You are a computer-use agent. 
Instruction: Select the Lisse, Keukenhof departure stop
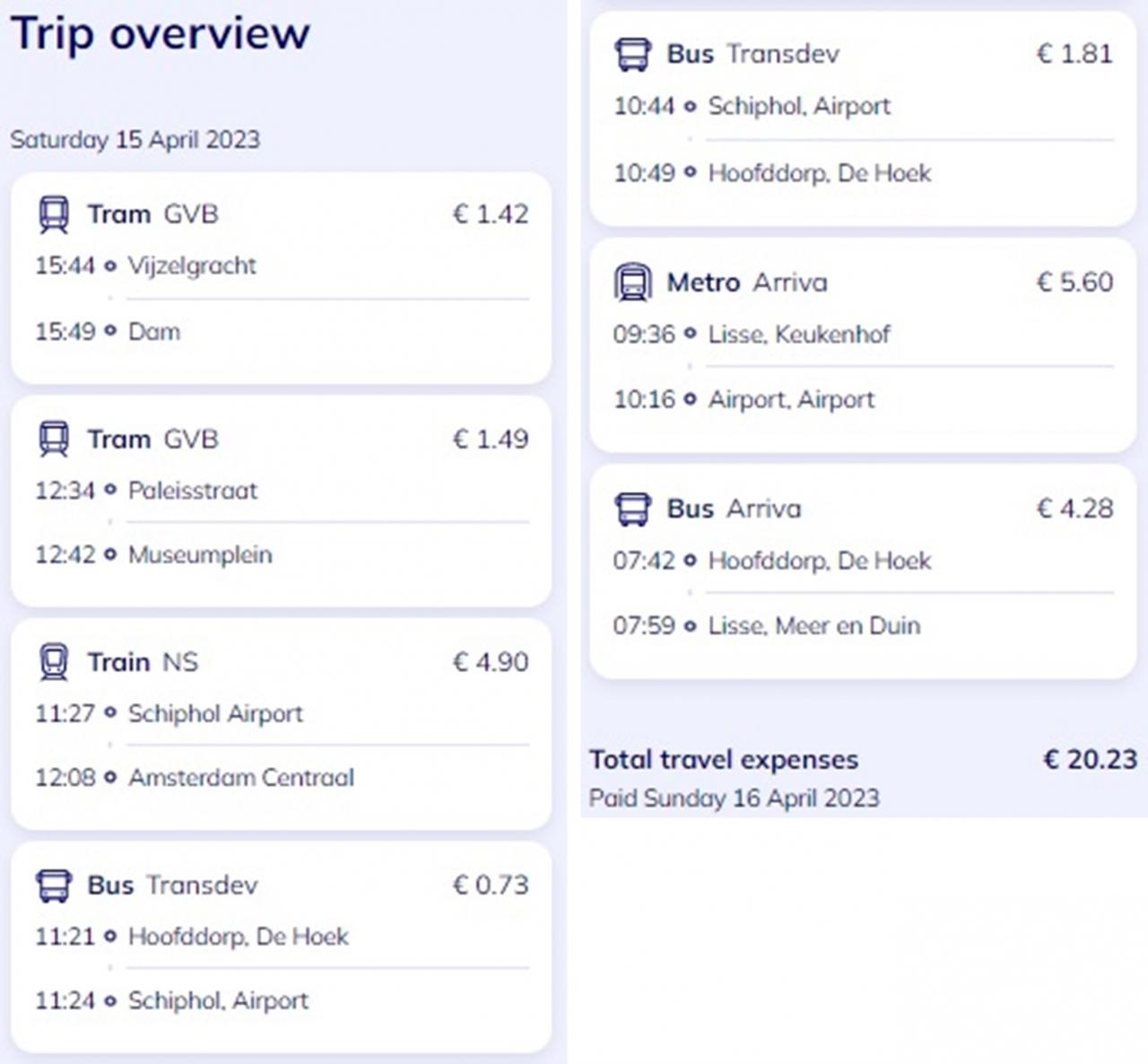pyautogui.click(x=798, y=335)
